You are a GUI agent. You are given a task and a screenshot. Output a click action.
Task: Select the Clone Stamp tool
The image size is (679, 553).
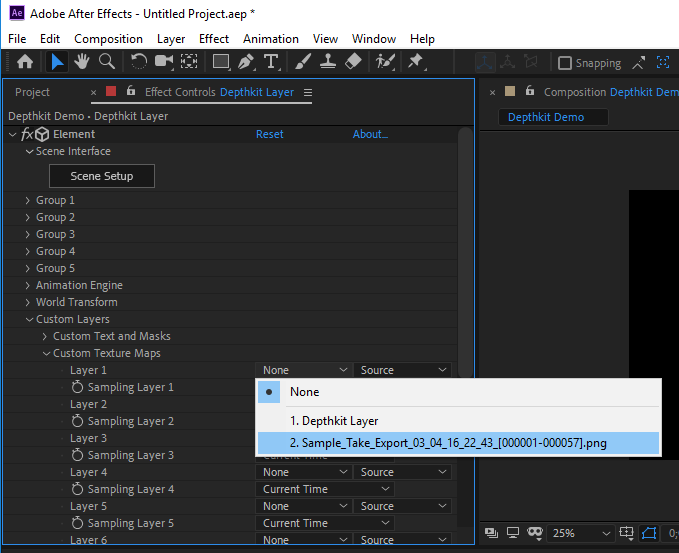(x=327, y=62)
